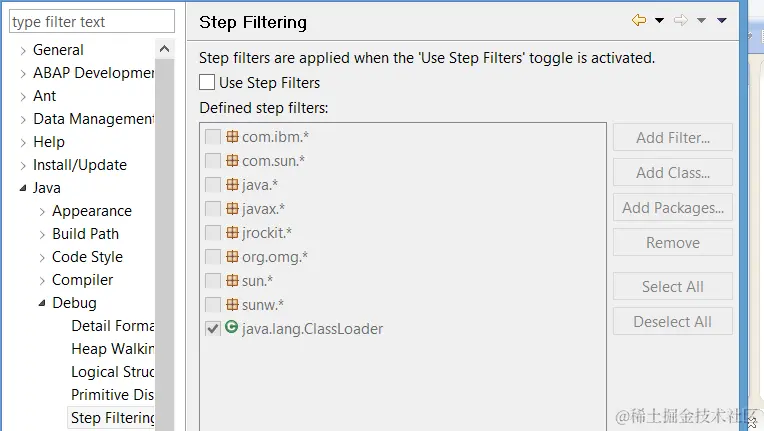
Task: Toggle the com.sun.* filter checkbox
Action: (212, 161)
